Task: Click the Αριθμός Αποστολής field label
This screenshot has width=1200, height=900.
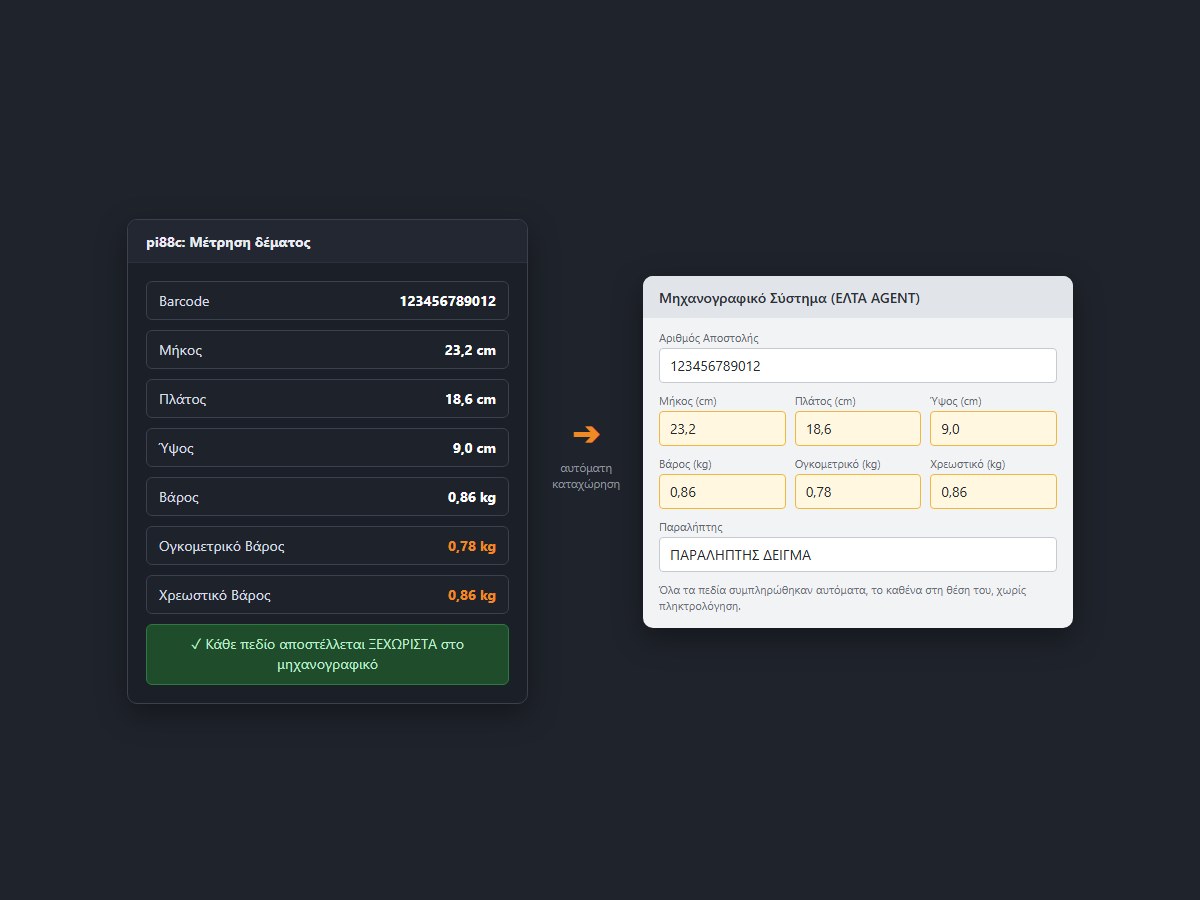Action: 709,338
